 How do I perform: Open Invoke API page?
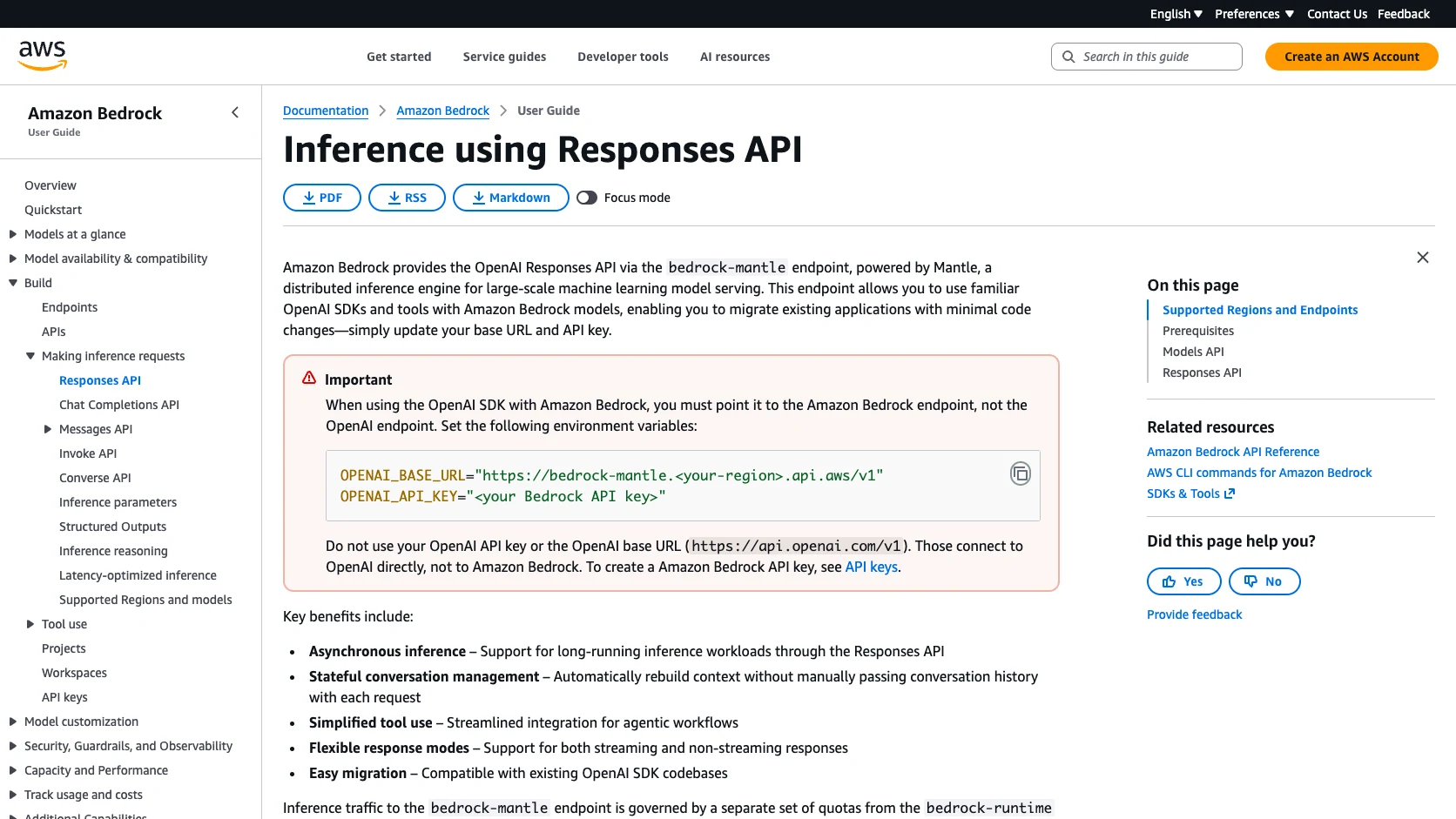[x=88, y=453]
